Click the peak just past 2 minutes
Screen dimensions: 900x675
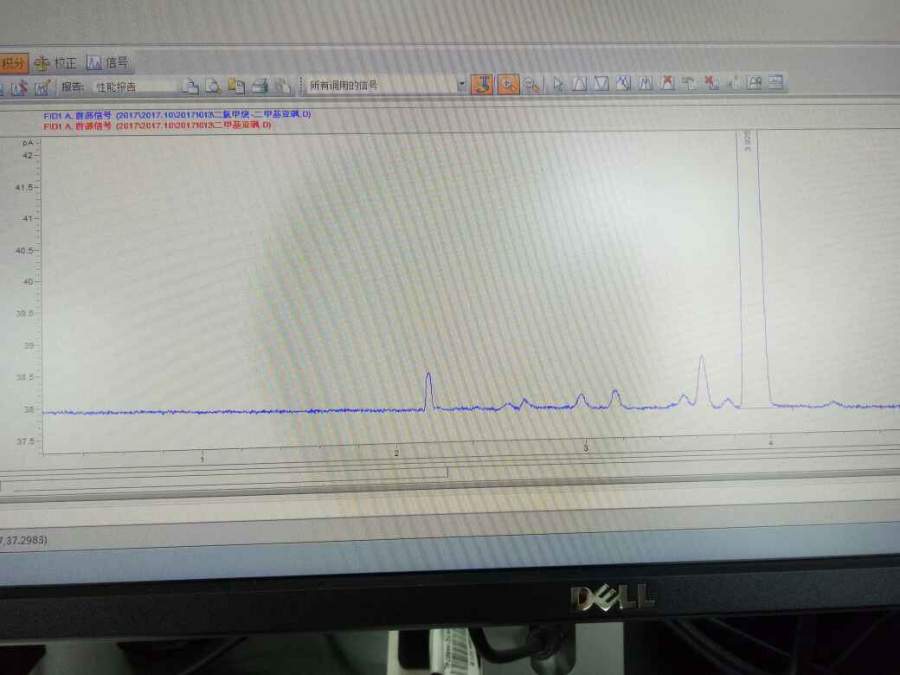[x=428, y=391]
